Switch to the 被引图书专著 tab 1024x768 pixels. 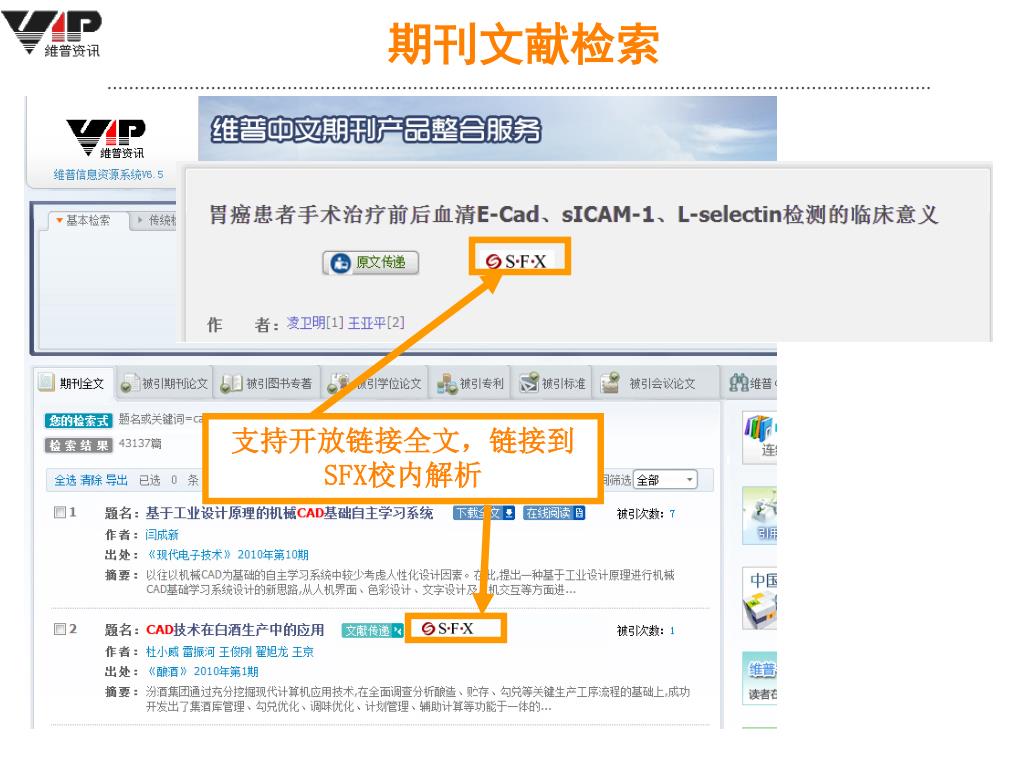coord(266,383)
